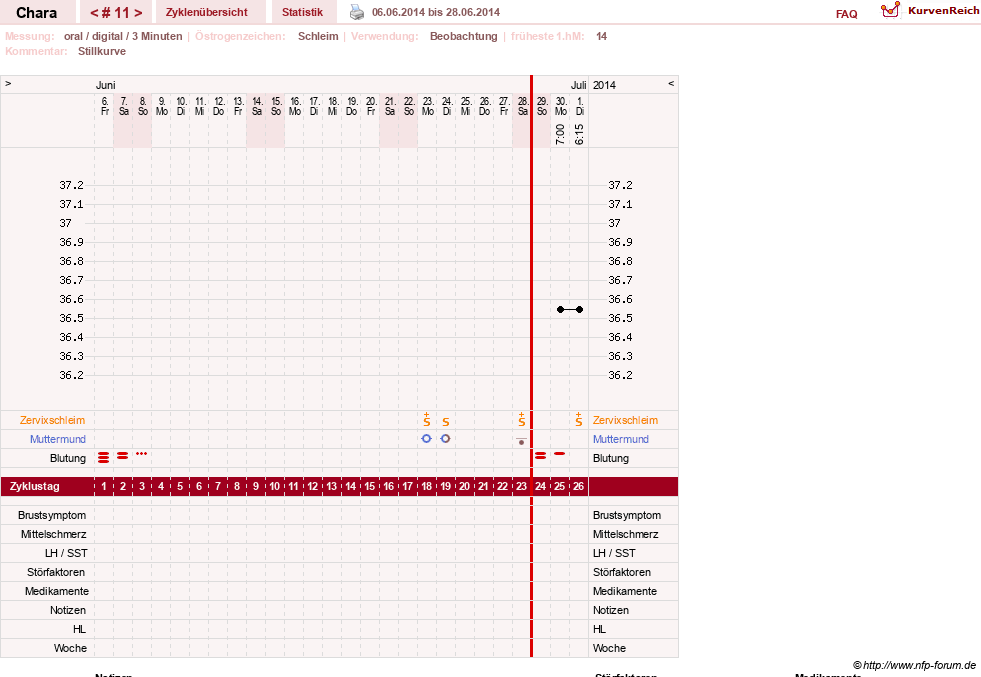
Task: Click the Juni month label
Action: tap(106, 85)
